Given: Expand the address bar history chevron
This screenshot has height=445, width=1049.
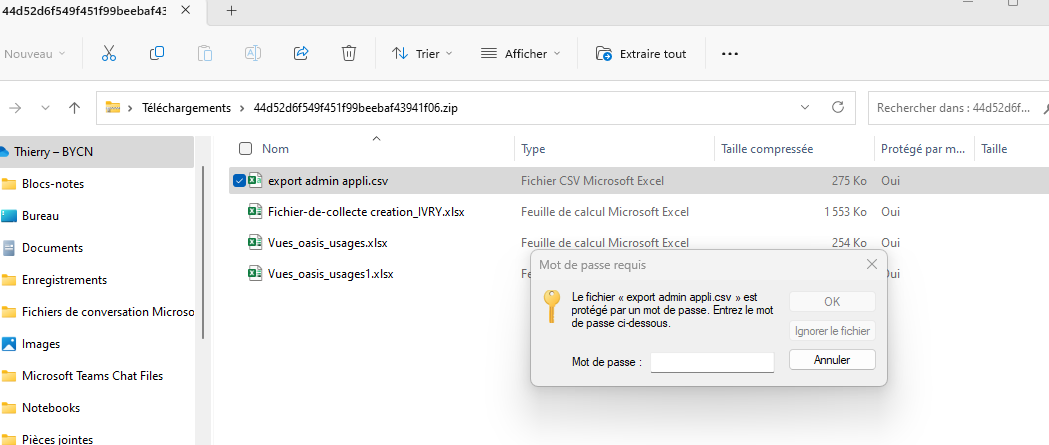Looking at the screenshot, I should (806, 107).
